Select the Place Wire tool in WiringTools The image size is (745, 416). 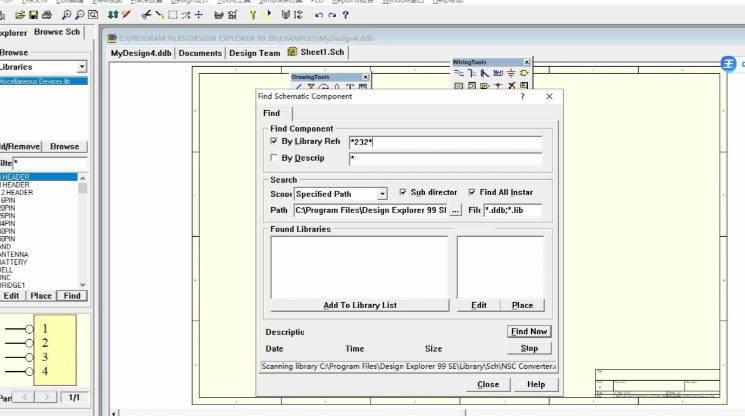coord(459,73)
